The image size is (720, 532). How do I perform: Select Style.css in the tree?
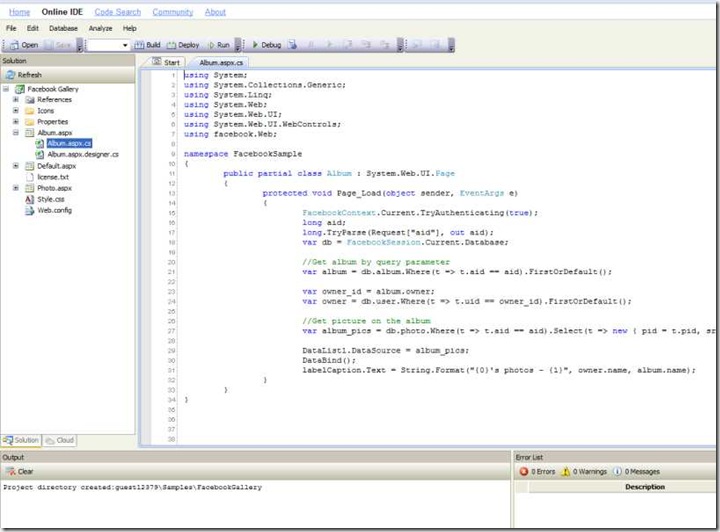[51, 199]
